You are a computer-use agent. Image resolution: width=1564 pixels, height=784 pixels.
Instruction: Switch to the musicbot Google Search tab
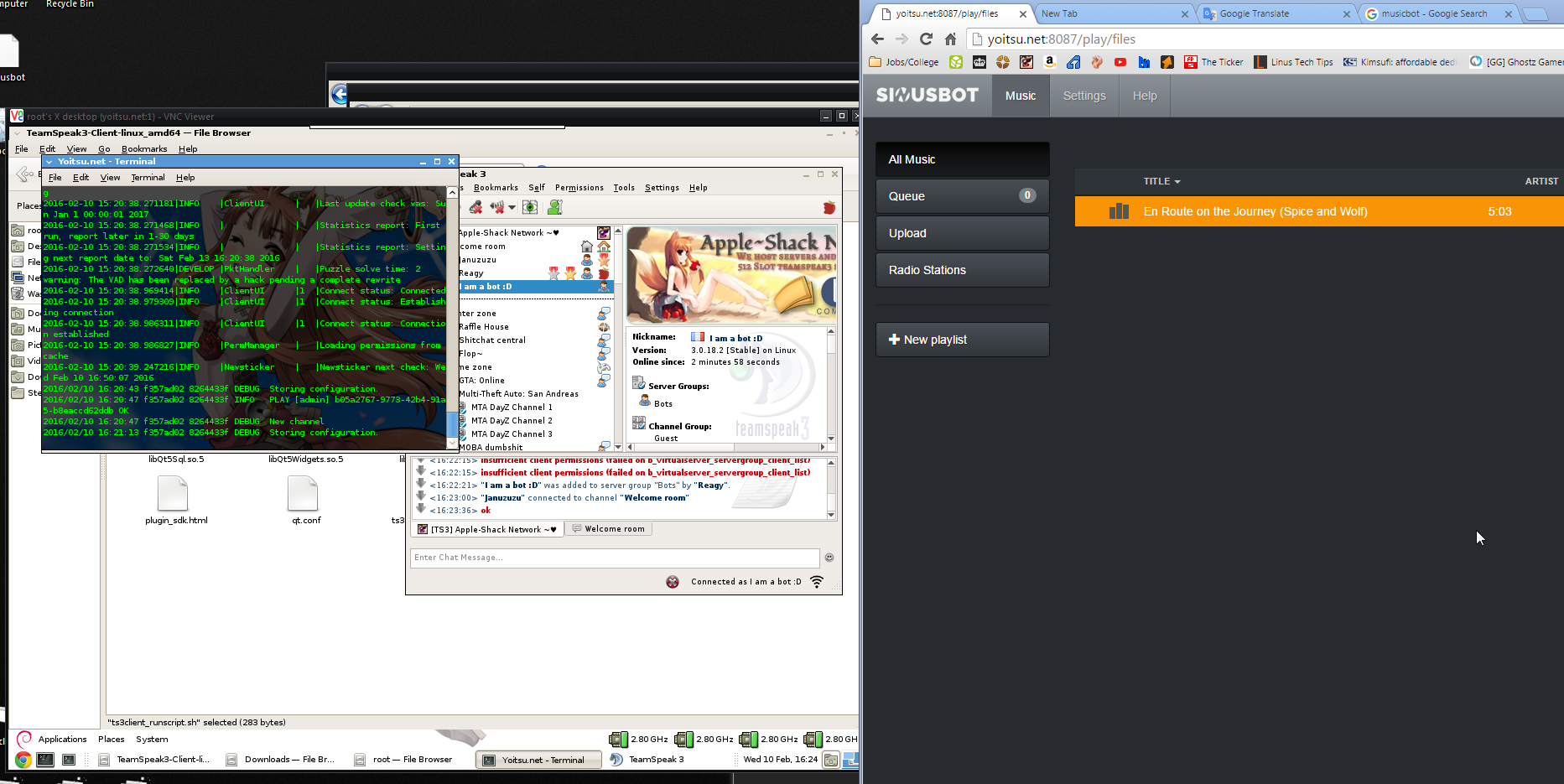(x=1438, y=13)
